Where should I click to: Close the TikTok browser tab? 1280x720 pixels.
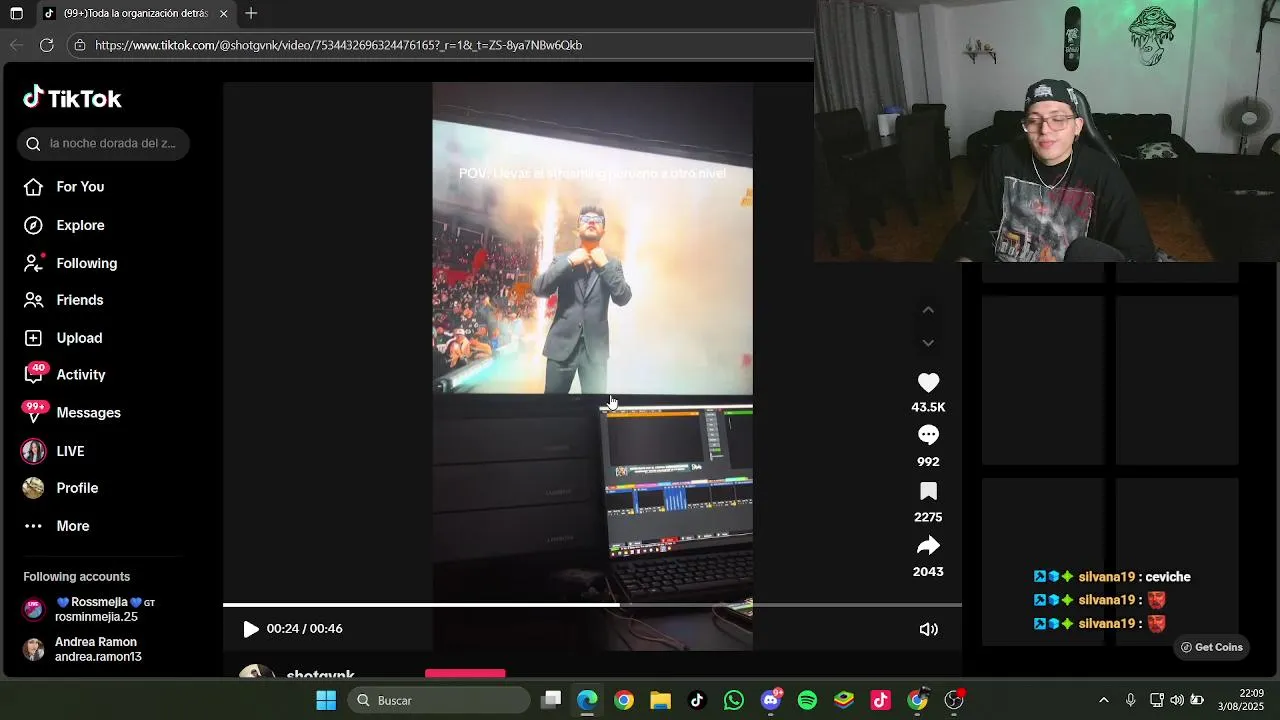click(223, 14)
